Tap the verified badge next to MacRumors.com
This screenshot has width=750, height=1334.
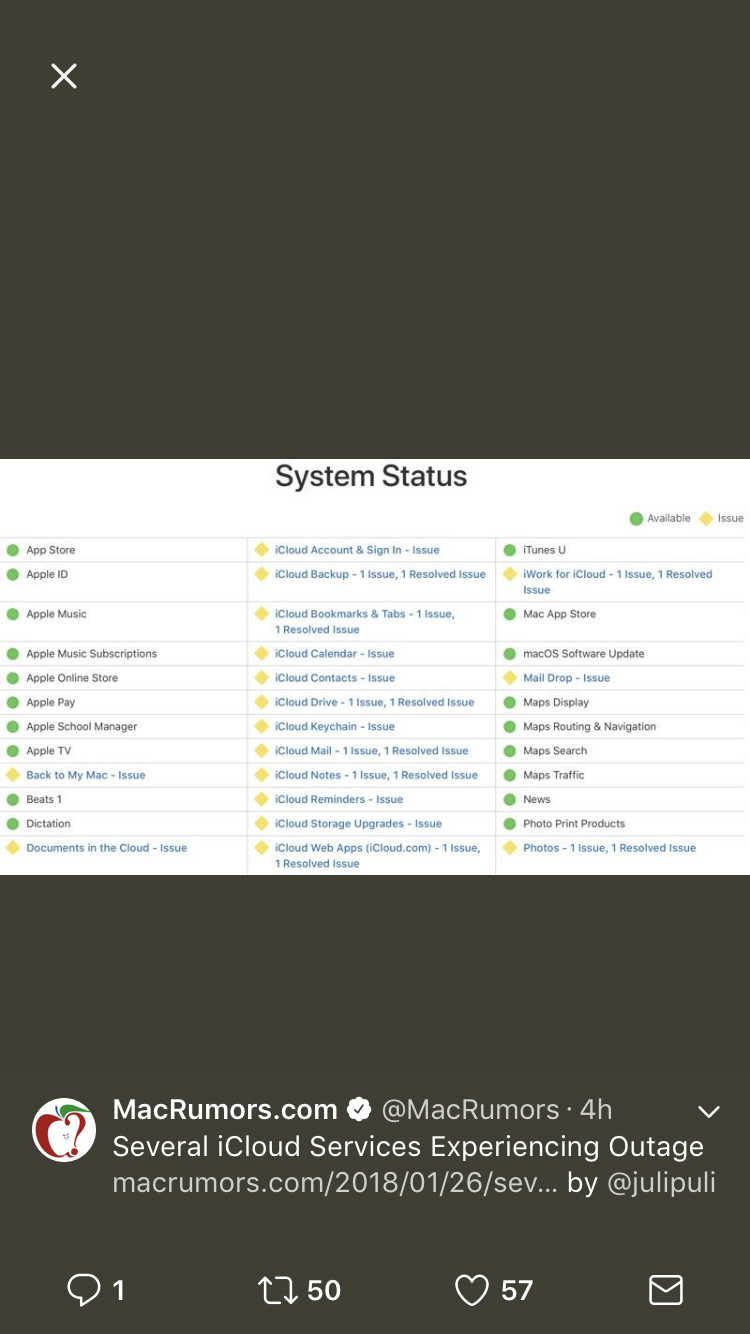click(x=359, y=1110)
